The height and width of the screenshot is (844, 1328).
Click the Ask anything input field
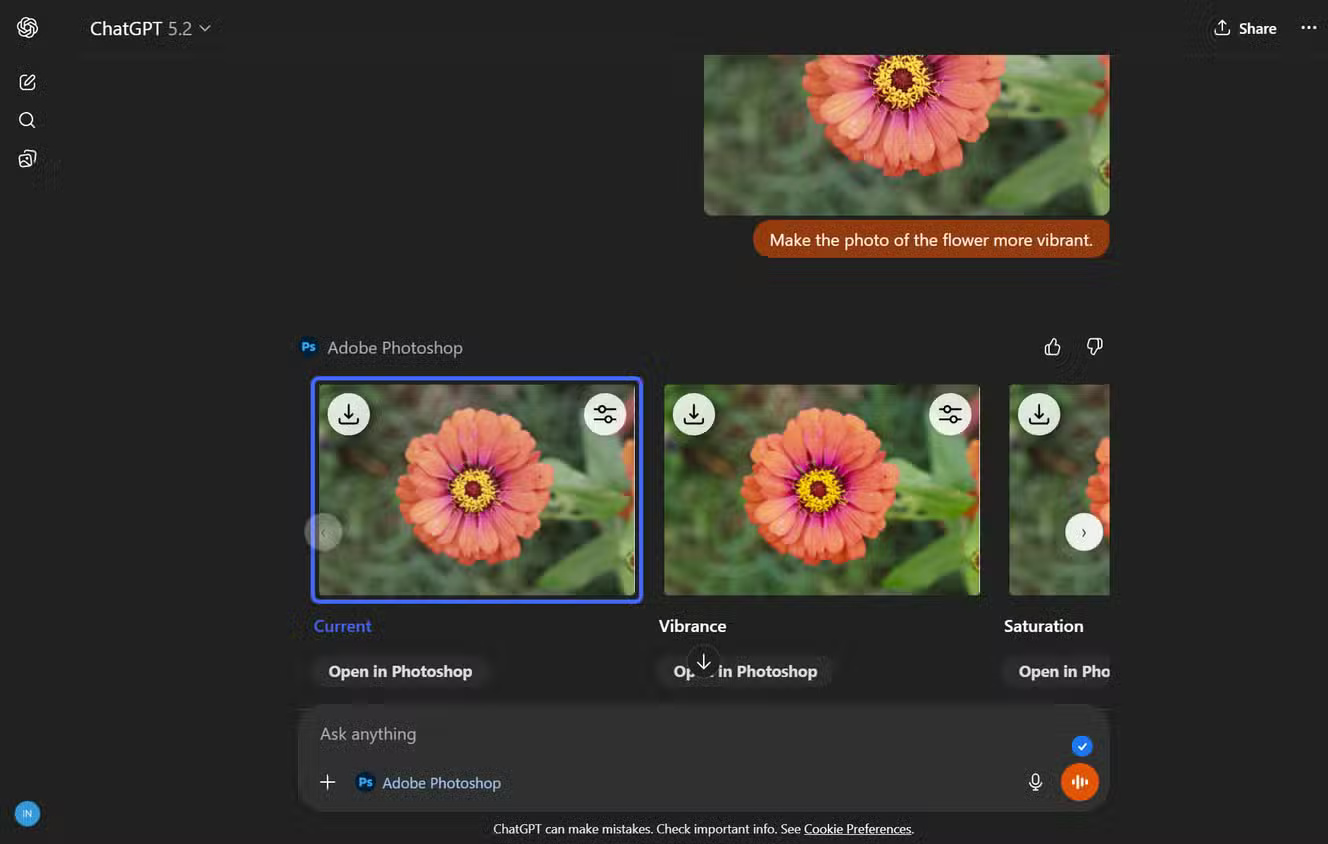pyautogui.click(x=680, y=734)
